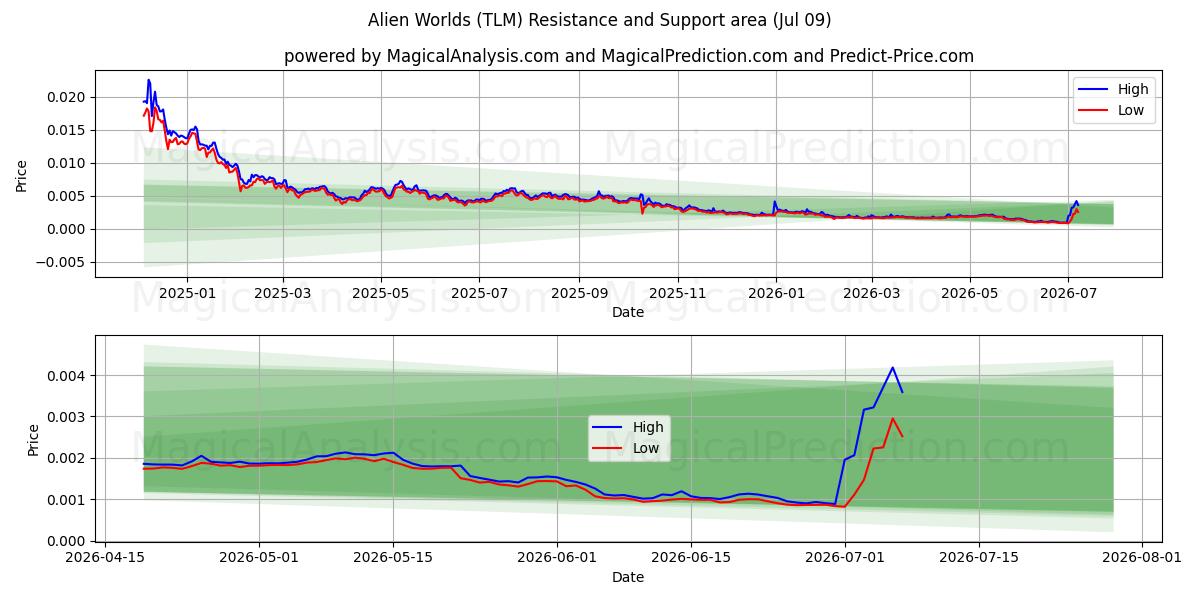Screen dimensions: 1200x600
Task: Click the blue High line peak near 0.004 in bottom chart
Action: [x=892, y=367]
